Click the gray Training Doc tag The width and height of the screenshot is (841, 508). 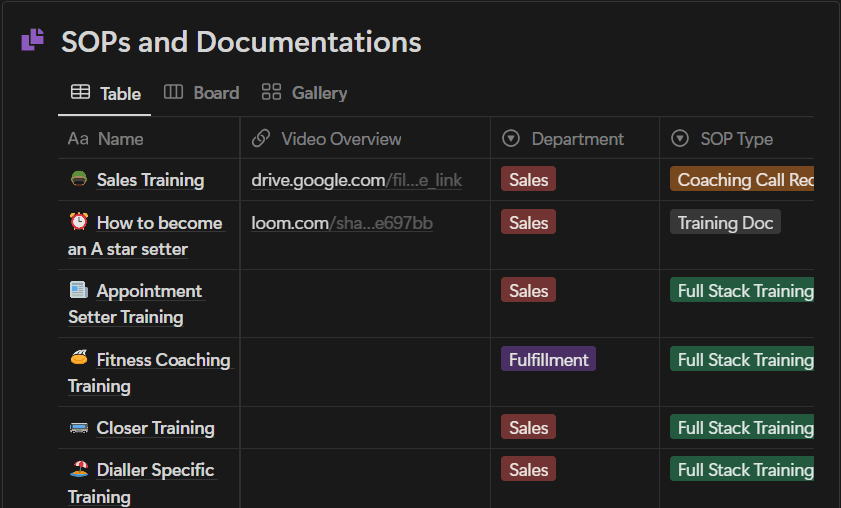pos(725,222)
